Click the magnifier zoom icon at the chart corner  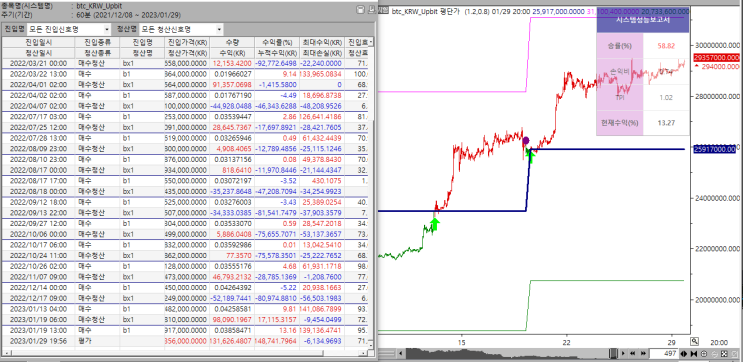694,341
